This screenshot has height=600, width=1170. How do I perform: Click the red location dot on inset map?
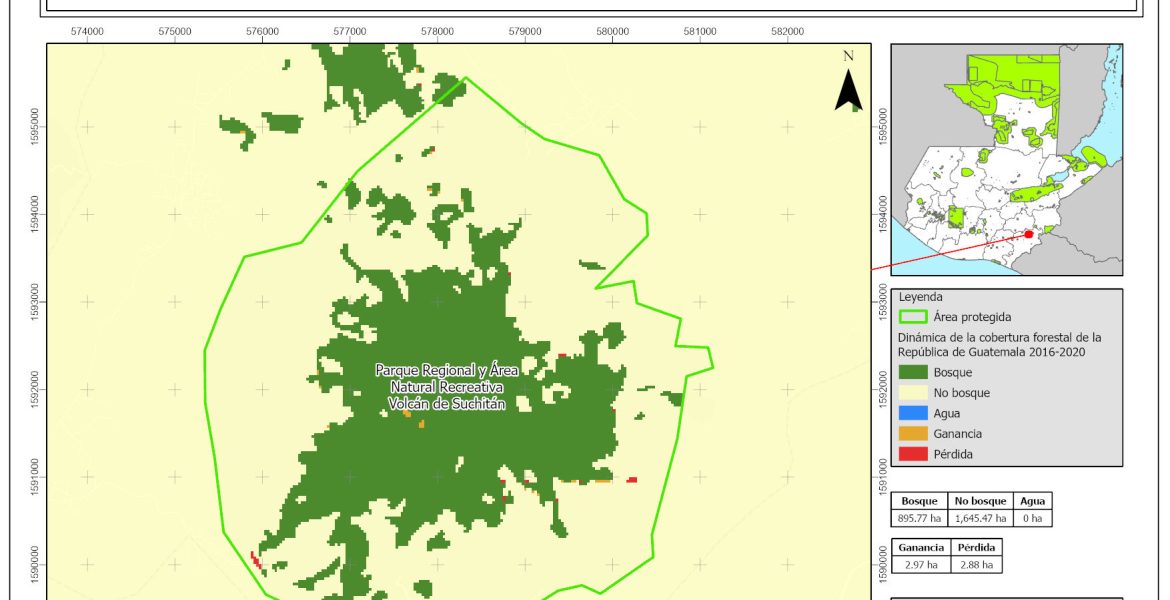click(x=1029, y=234)
